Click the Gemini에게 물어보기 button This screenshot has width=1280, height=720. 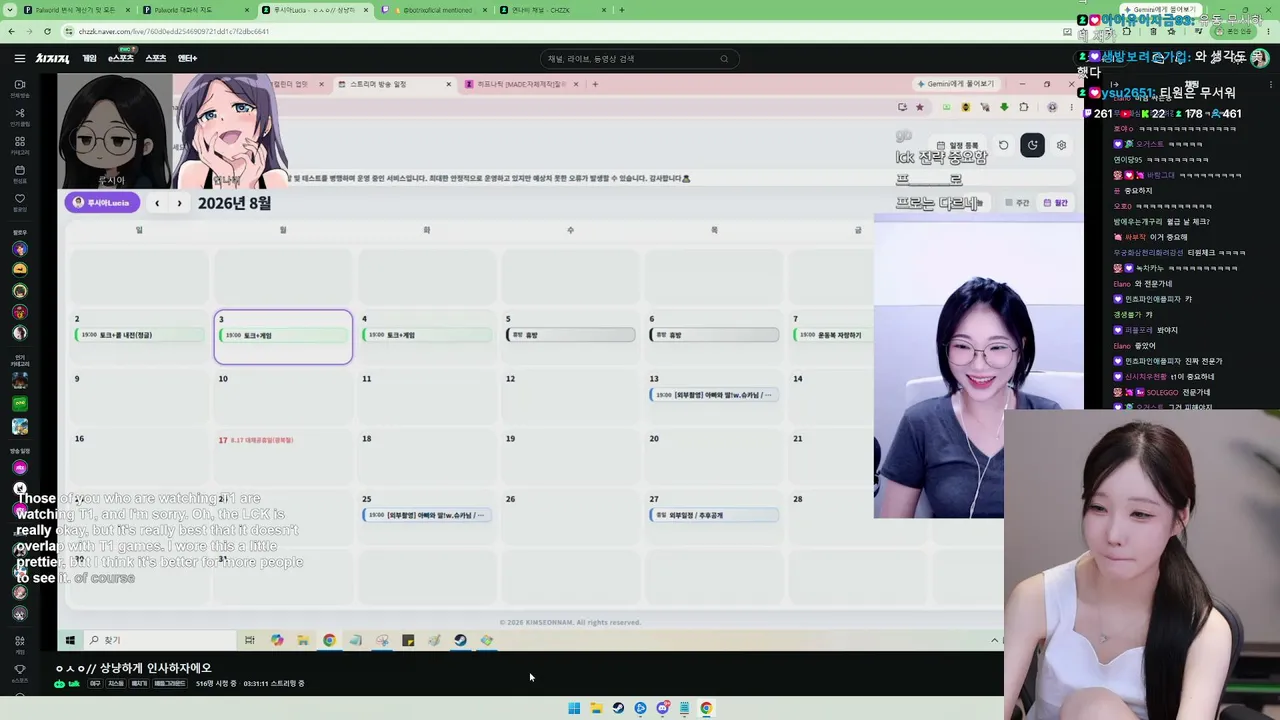tap(956, 84)
